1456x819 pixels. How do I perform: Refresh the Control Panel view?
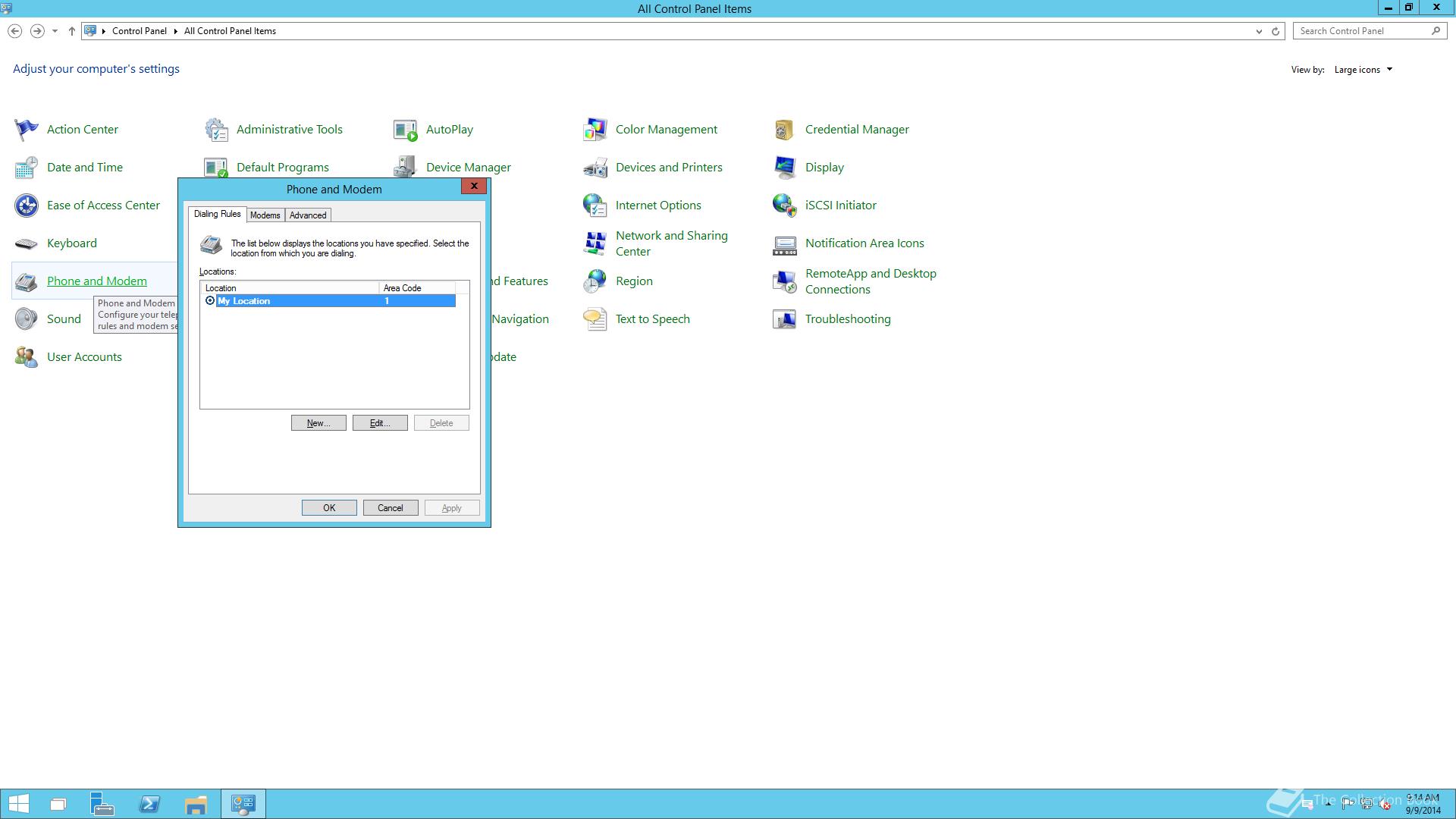click(1276, 31)
